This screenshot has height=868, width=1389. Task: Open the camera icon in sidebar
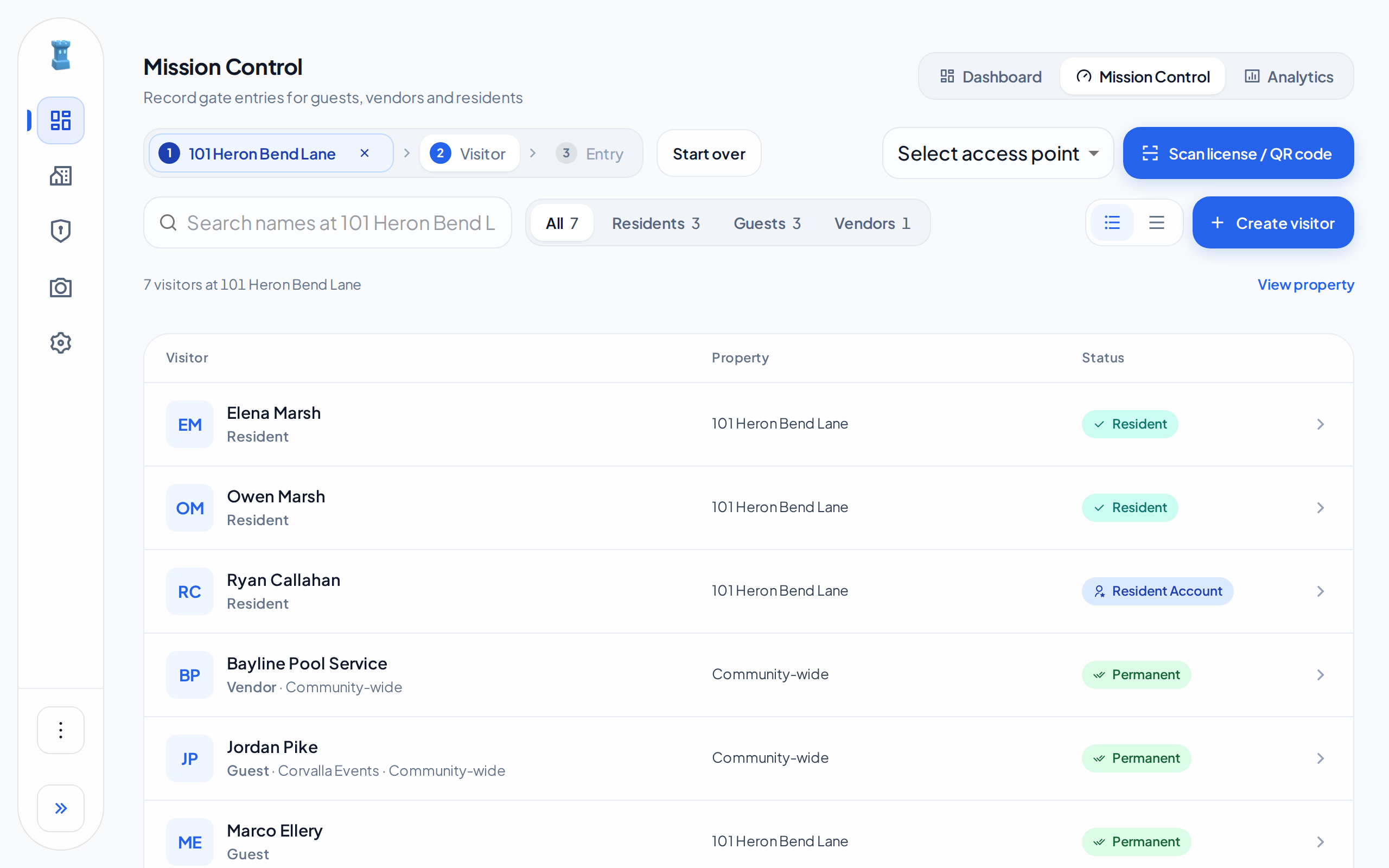[x=60, y=287]
